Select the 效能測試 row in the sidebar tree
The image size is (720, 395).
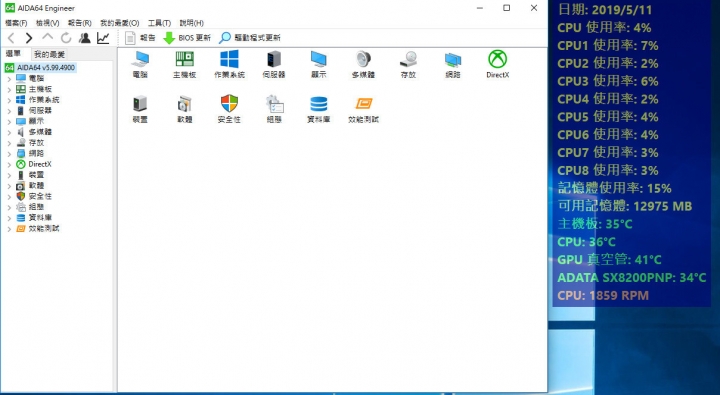pyautogui.click(x=38, y=228)
